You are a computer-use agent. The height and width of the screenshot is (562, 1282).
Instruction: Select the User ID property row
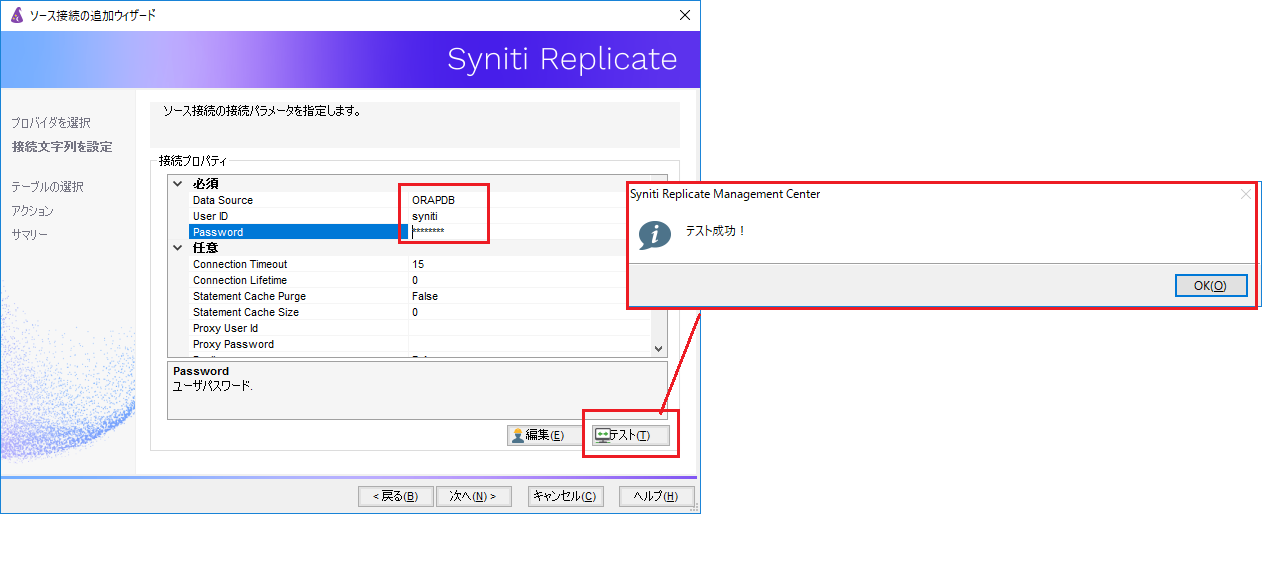point(419,216)
